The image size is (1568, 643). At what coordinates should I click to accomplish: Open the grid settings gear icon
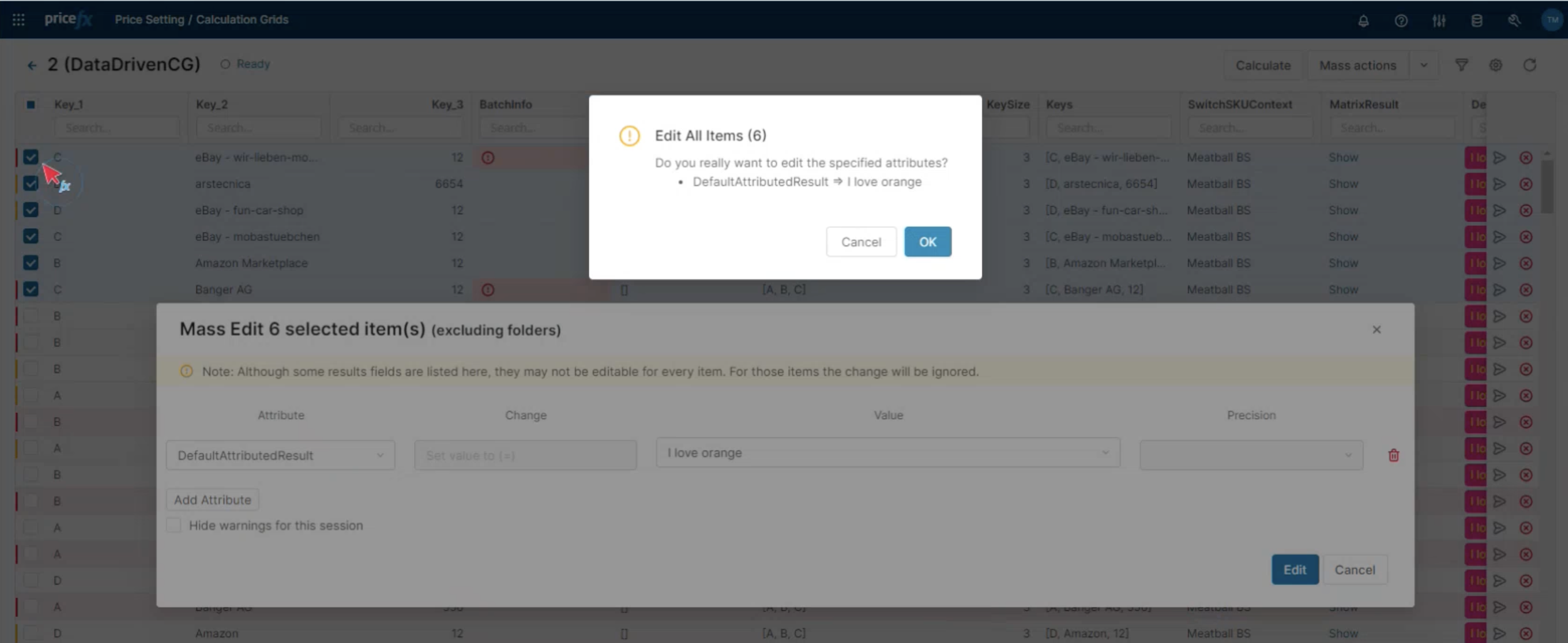point(1495,65)
